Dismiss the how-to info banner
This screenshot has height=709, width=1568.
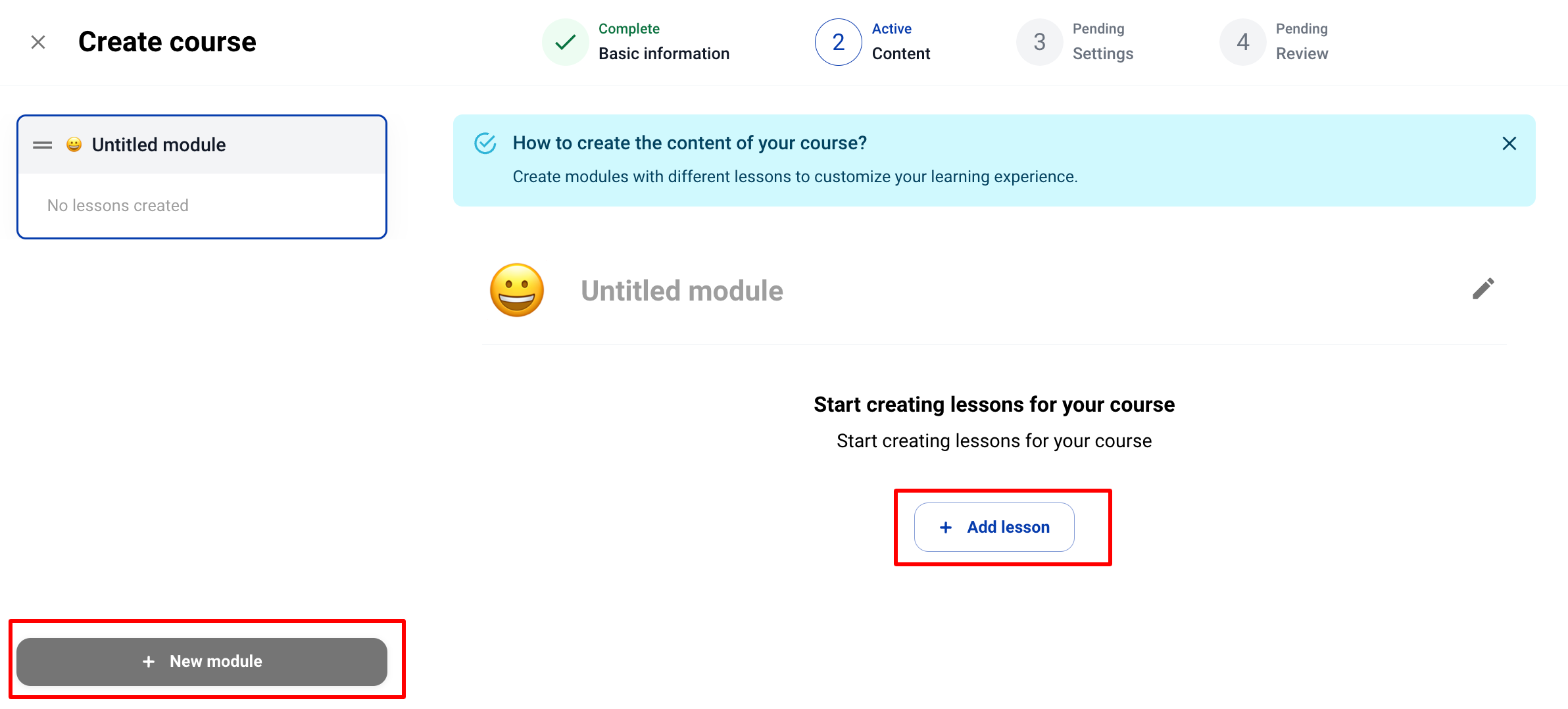[x=1509, y=143]
